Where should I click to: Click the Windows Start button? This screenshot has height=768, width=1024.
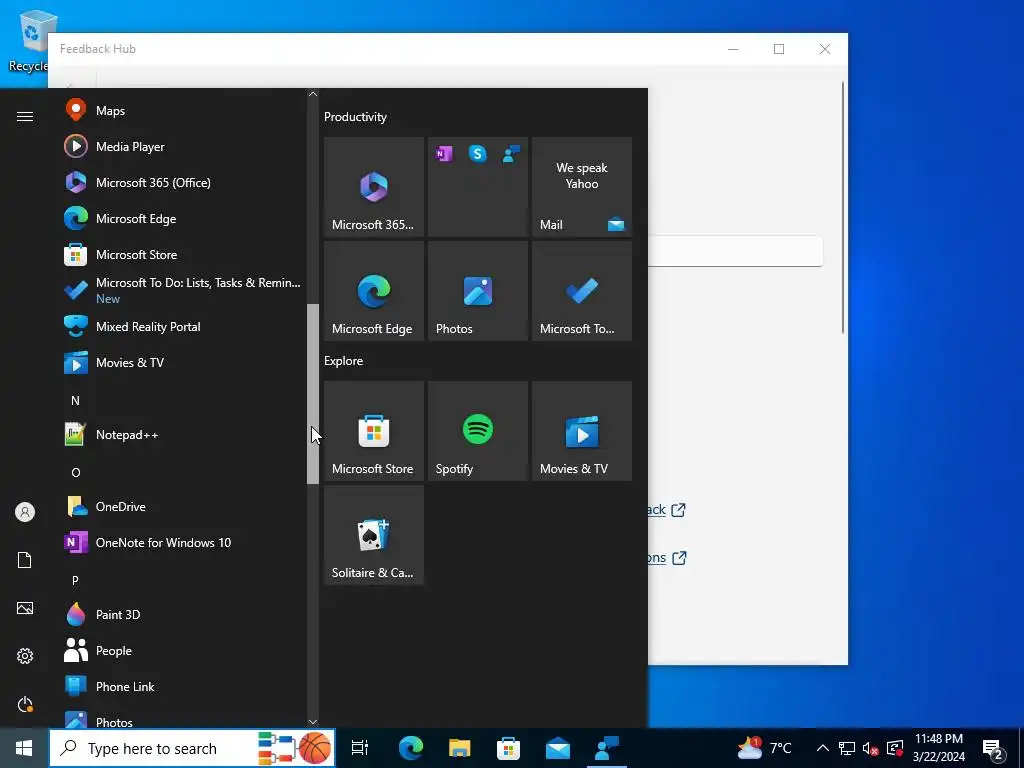[x=24, y=748]
